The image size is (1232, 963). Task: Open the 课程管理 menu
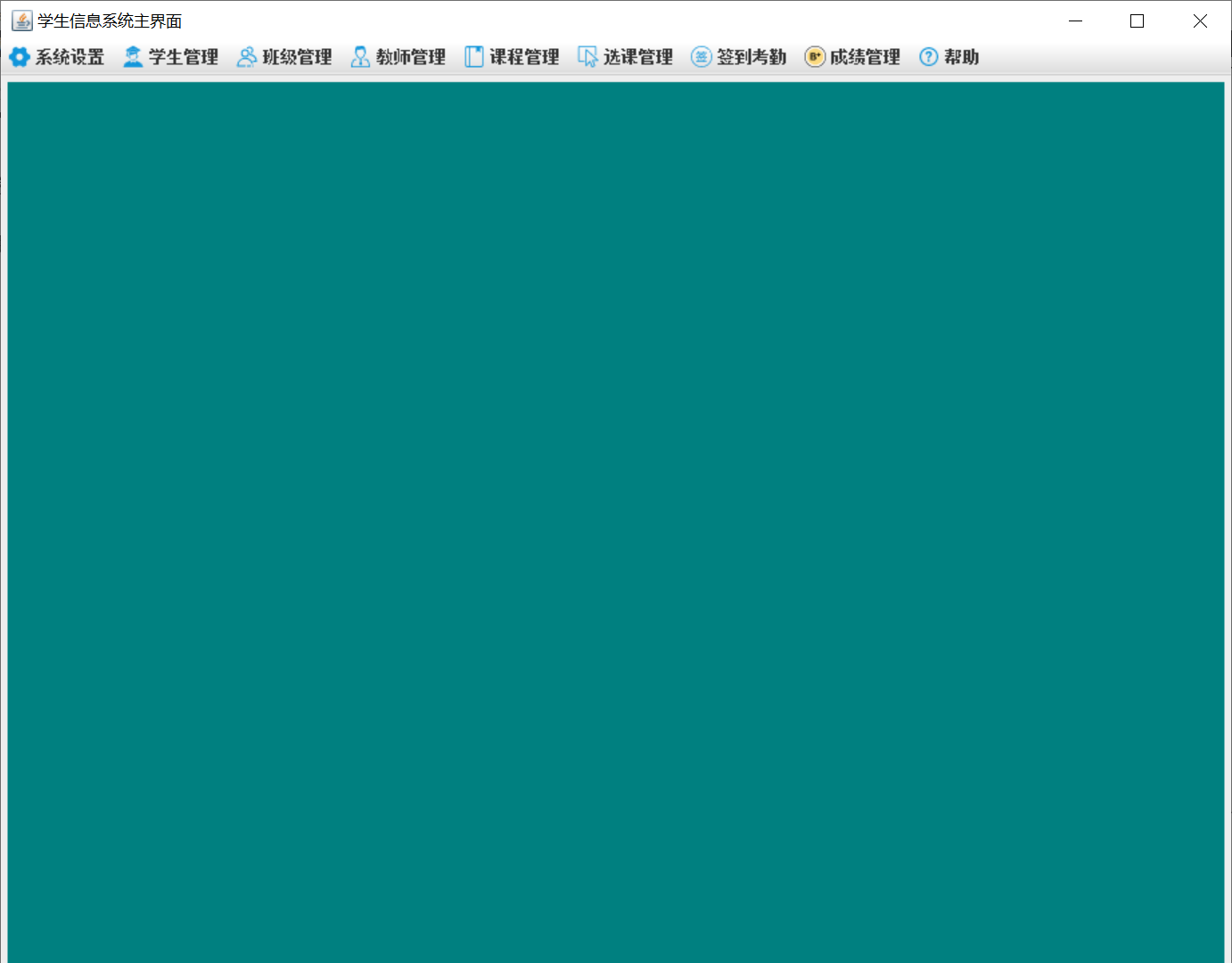pyautogui.click(x=512, y=57)
